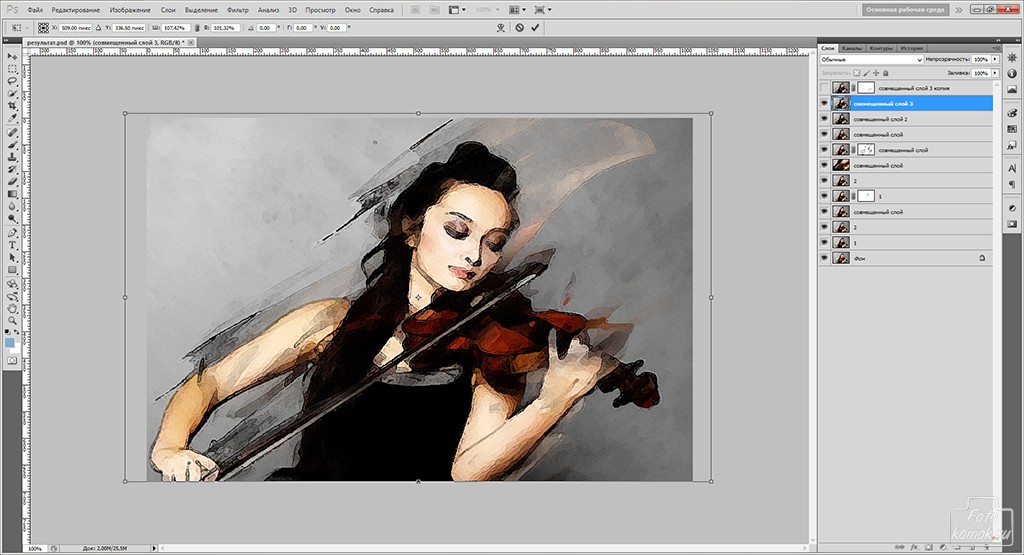Select the Crop tool
Image resolution: width=1024 pixels, height=555 pixels.
pos(12,106)
